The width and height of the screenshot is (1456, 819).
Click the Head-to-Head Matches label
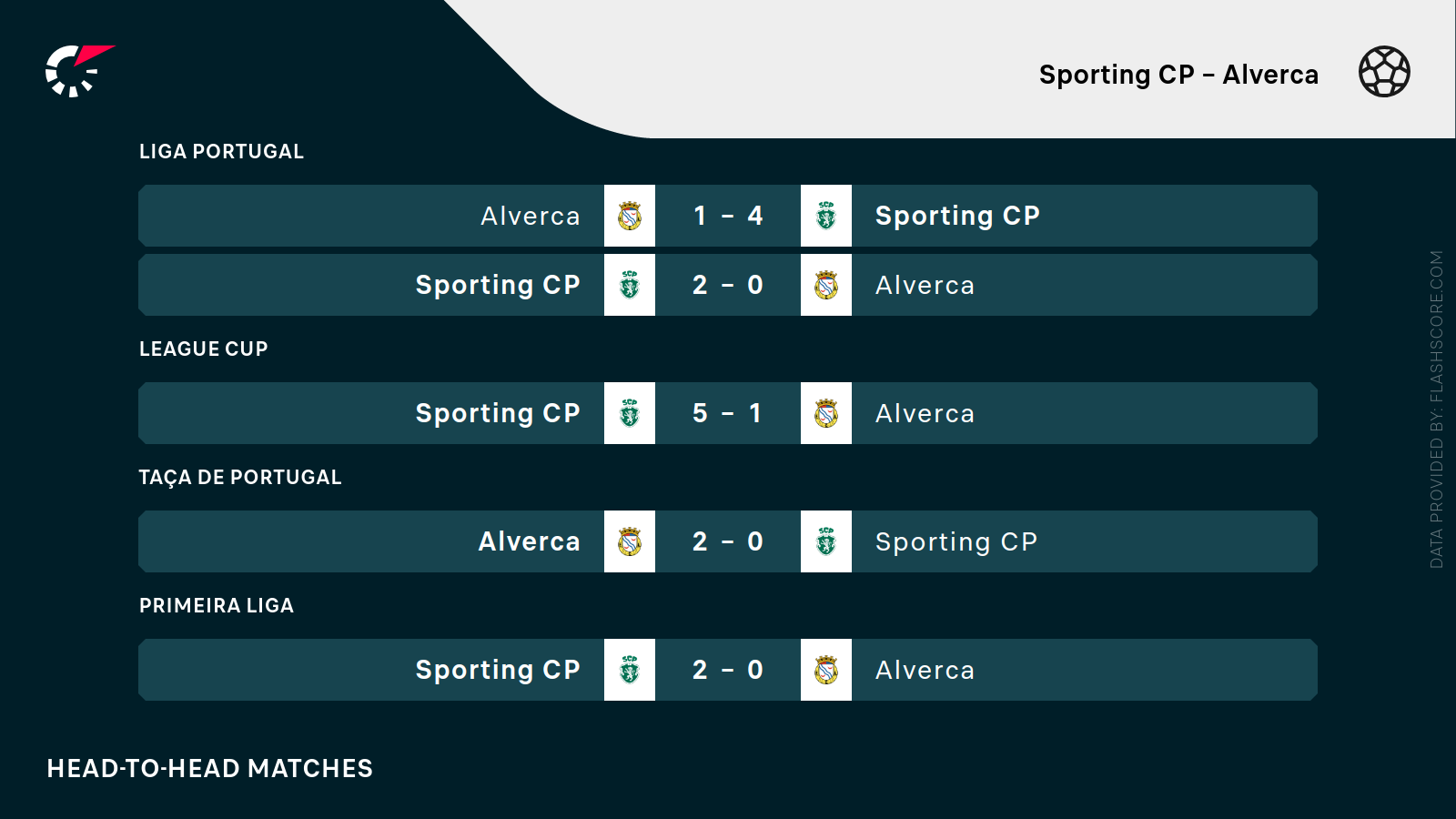pyautogui.click(x=210, y=768)
